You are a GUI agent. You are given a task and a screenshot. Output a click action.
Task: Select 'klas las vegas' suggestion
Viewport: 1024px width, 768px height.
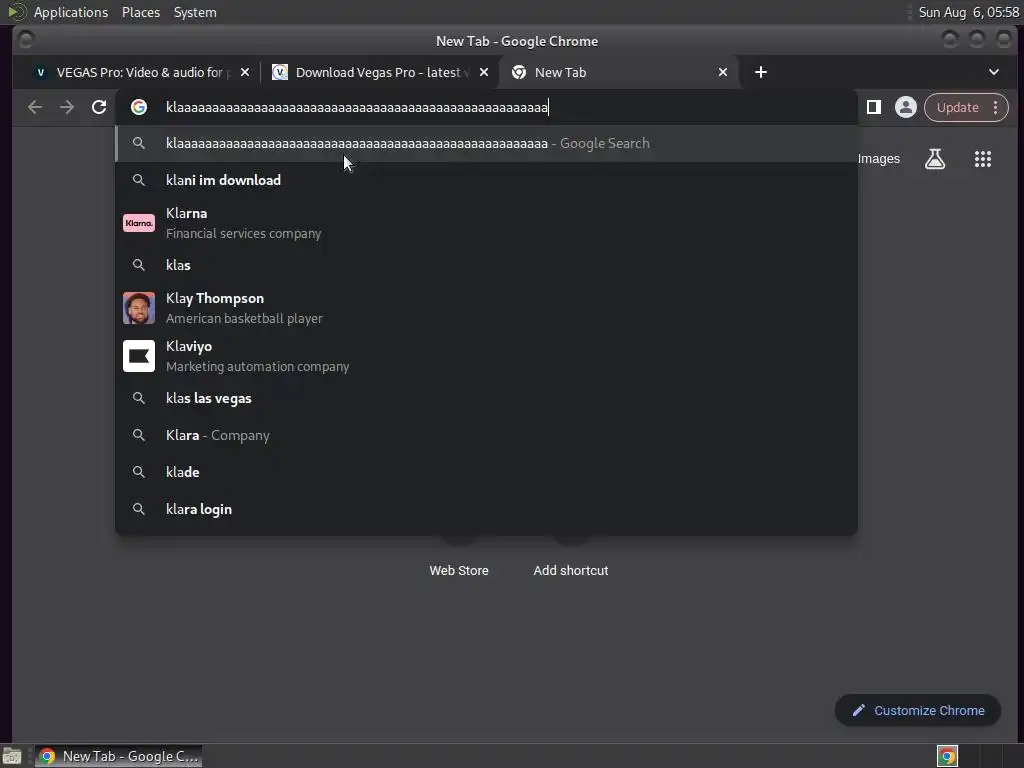[x=486, y=398]
